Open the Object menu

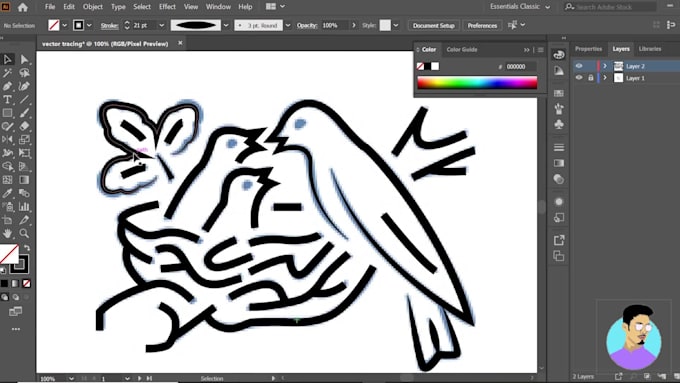pos(93,7)
